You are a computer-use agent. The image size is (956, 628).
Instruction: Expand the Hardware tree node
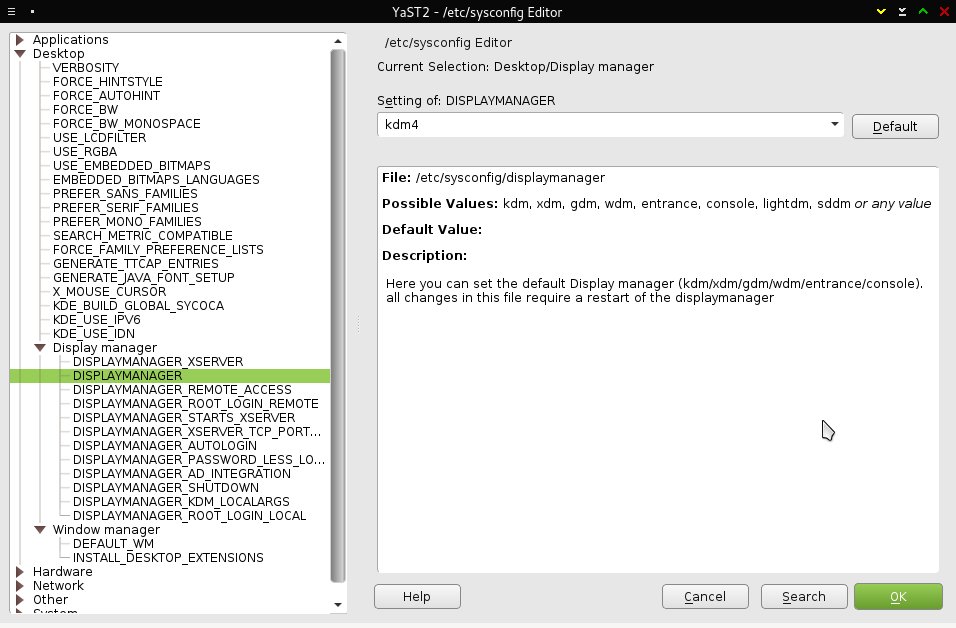pyautogui.click(x=20, y=572)
